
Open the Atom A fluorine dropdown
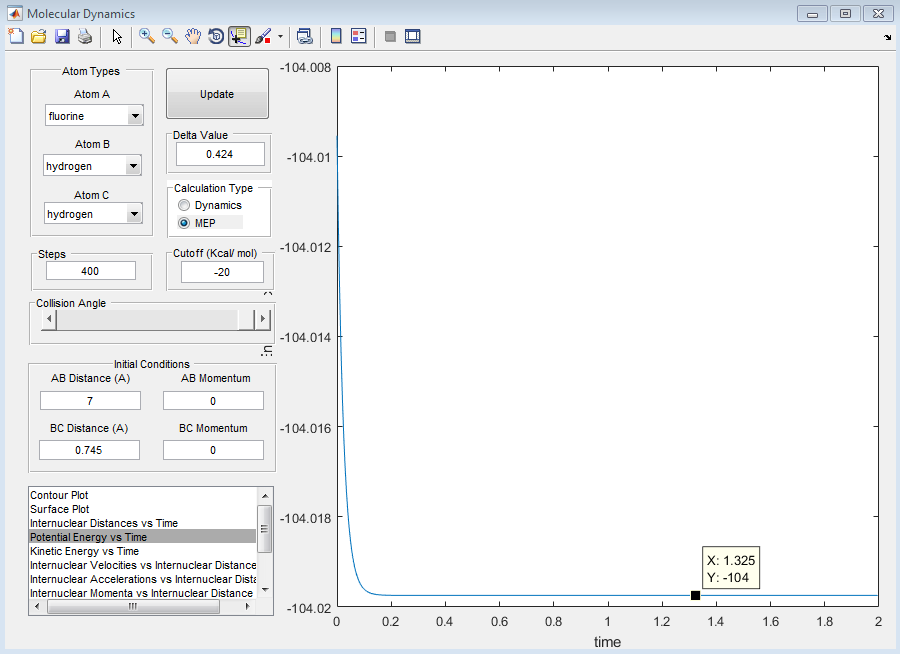94,115
